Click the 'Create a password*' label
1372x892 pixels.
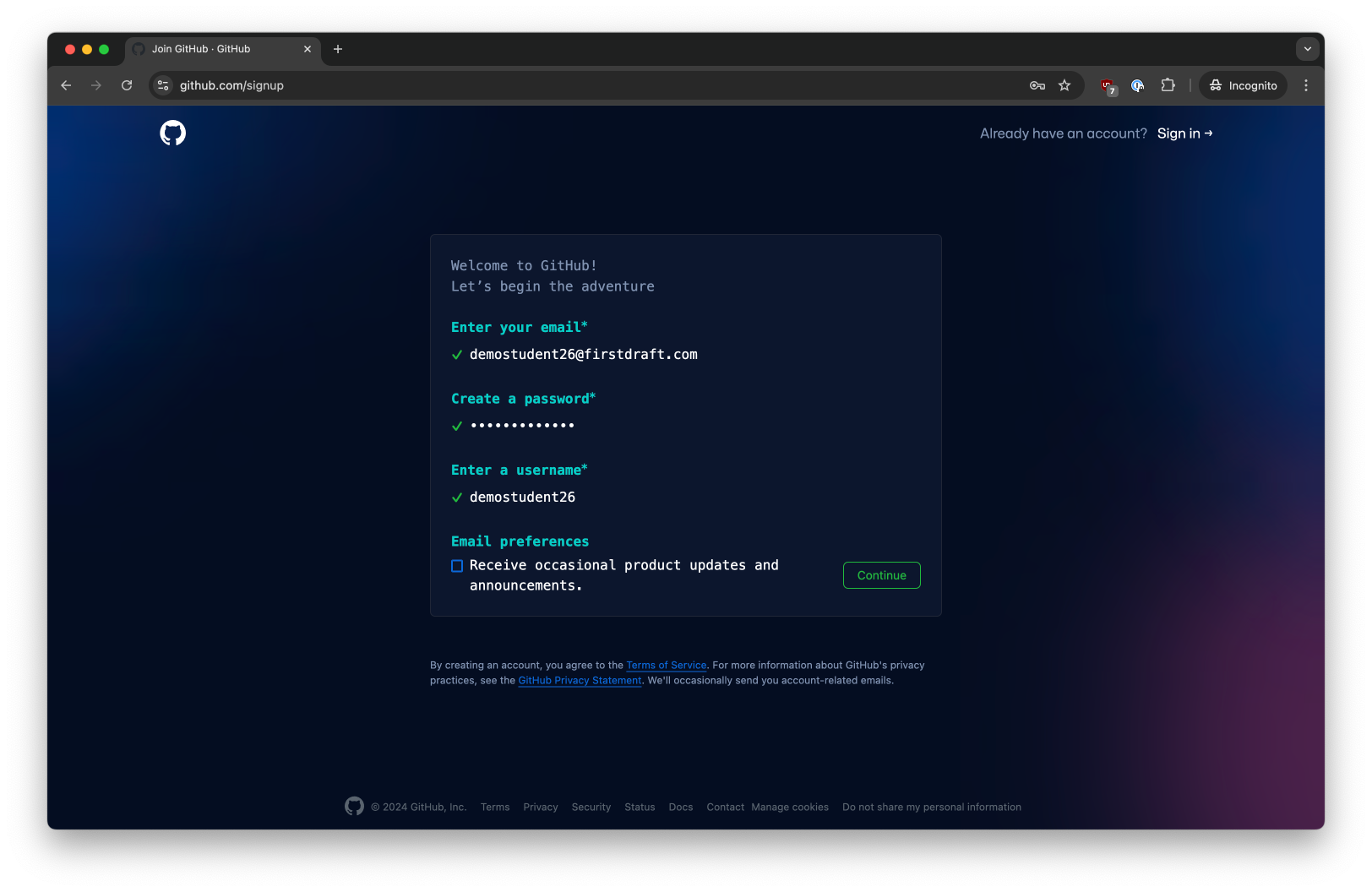524,399
